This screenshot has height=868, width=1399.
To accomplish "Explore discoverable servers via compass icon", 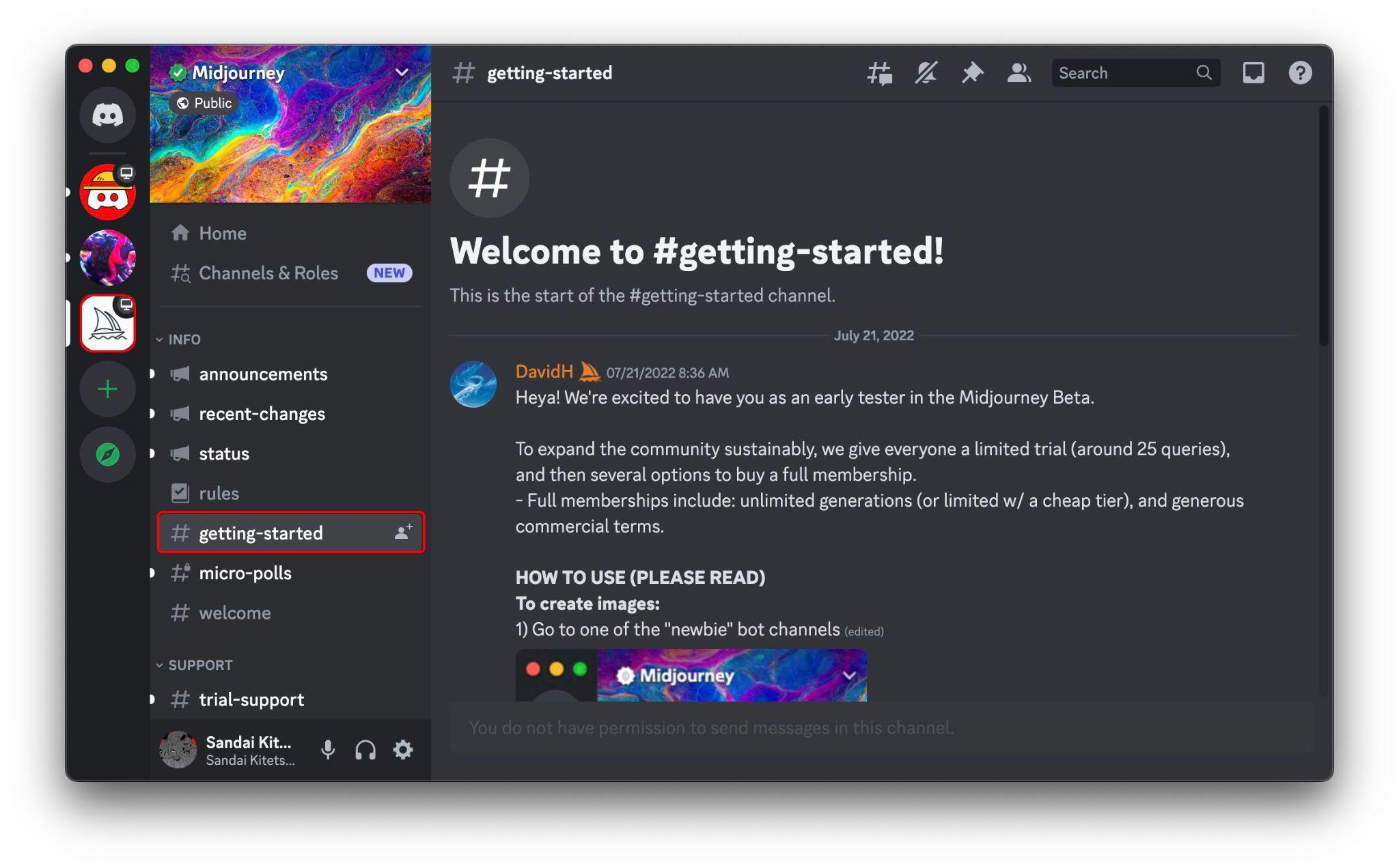I will (x=107, y=455).
